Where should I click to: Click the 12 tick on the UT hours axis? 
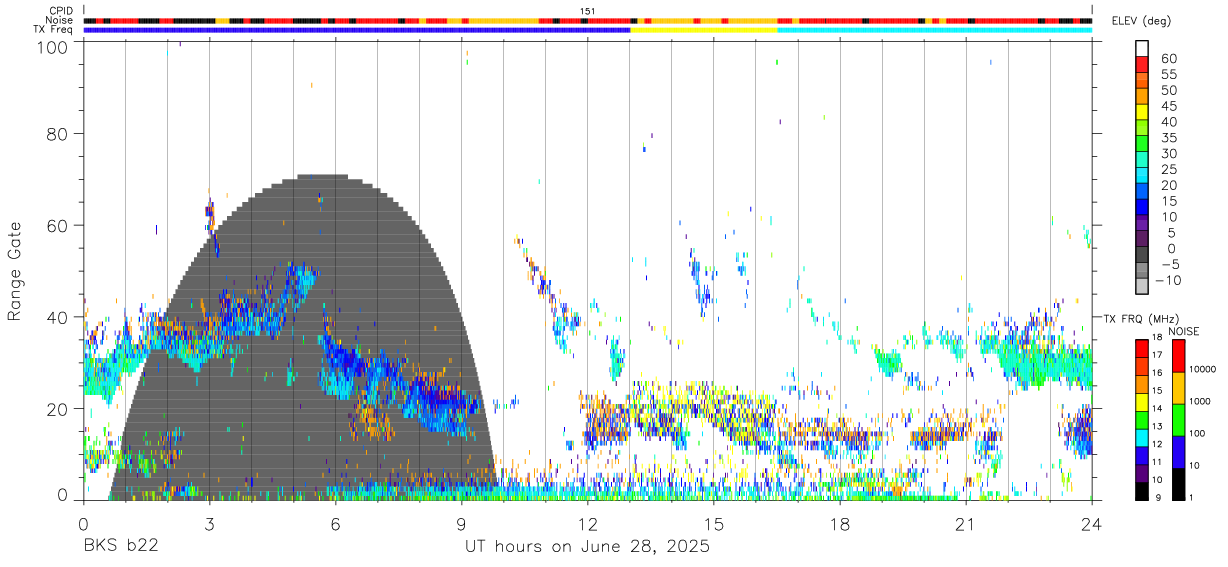coord(588,523)
